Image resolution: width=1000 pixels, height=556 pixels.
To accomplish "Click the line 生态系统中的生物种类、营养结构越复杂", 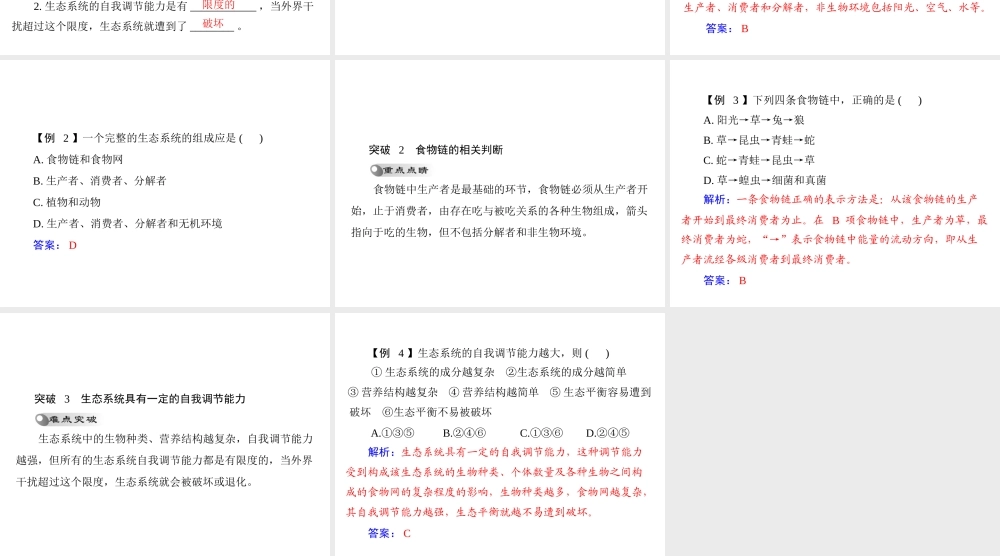I will (176, 439).
